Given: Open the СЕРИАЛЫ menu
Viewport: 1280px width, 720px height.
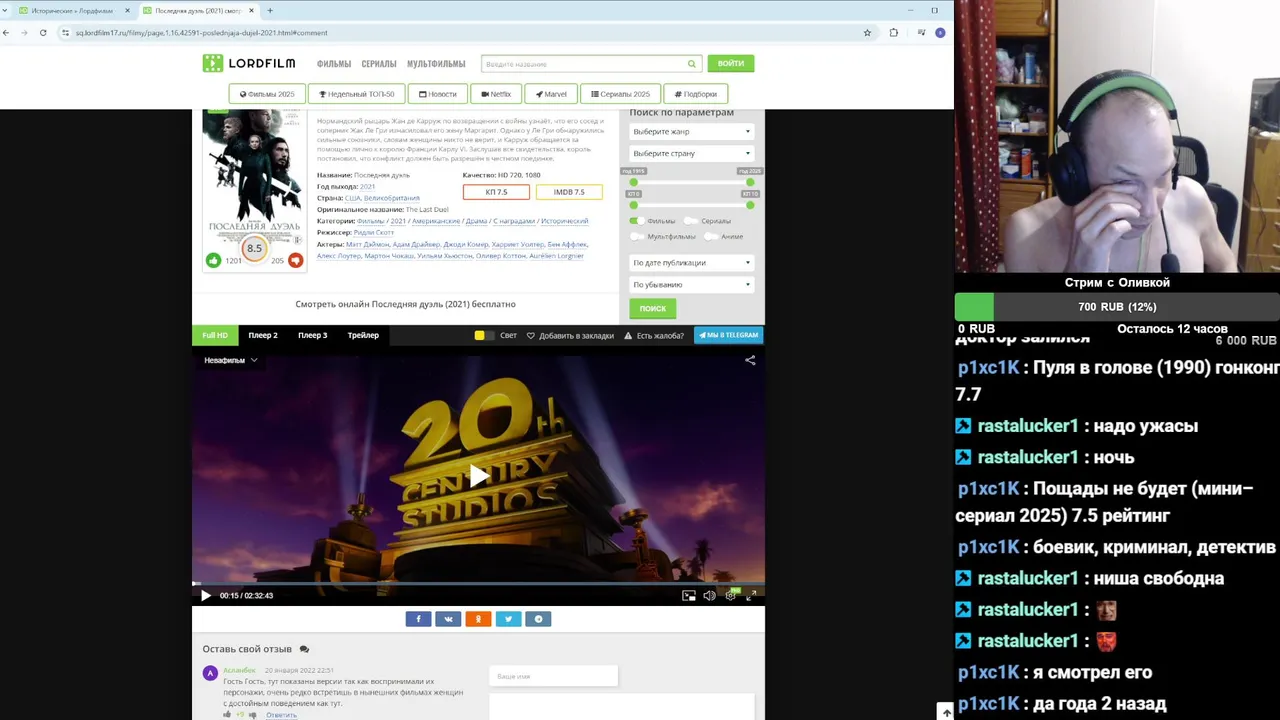Looking at the screenshot, I should click(379, 64).
